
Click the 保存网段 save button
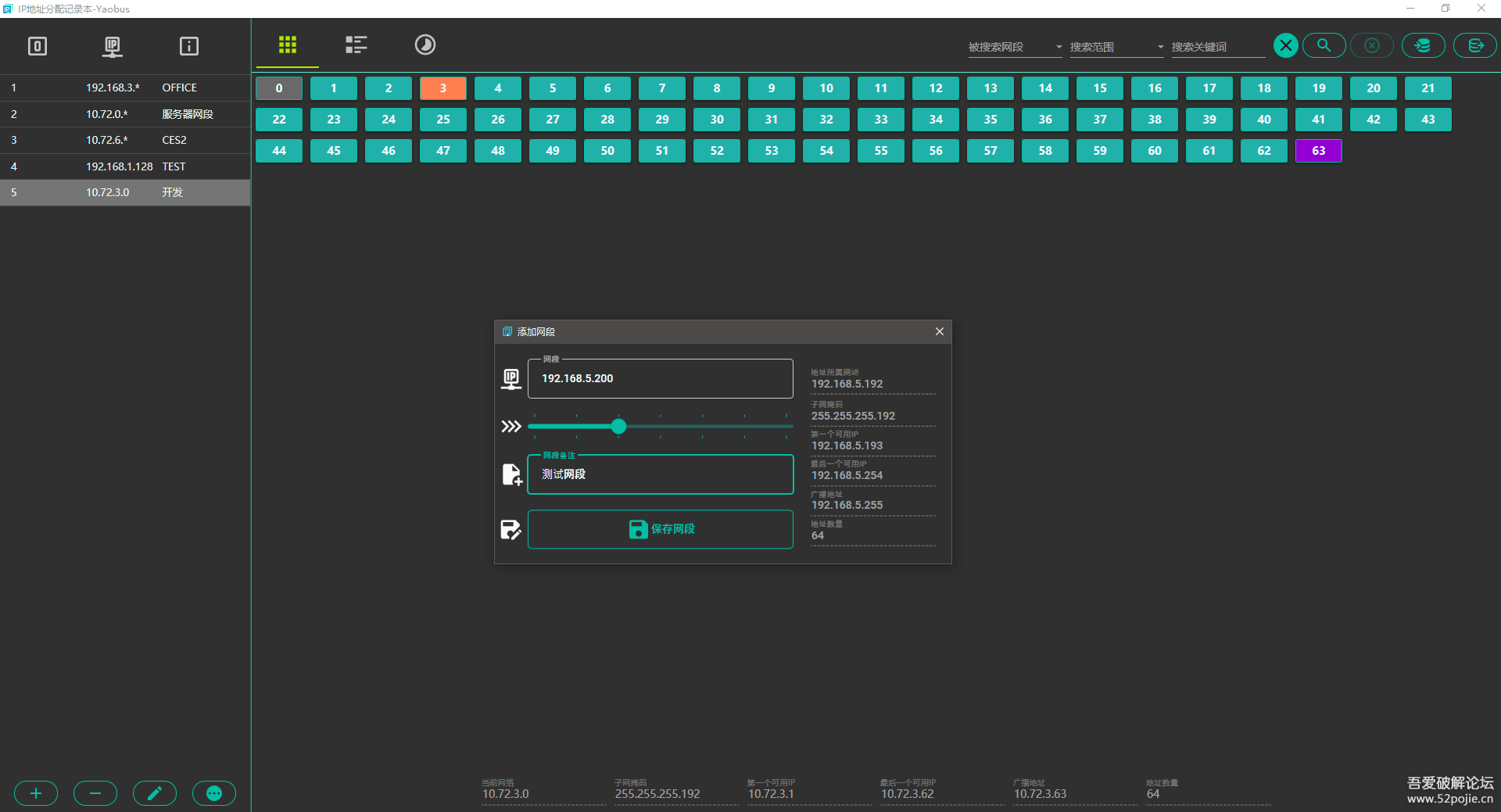pyautogui.click(x=661, y=529)
